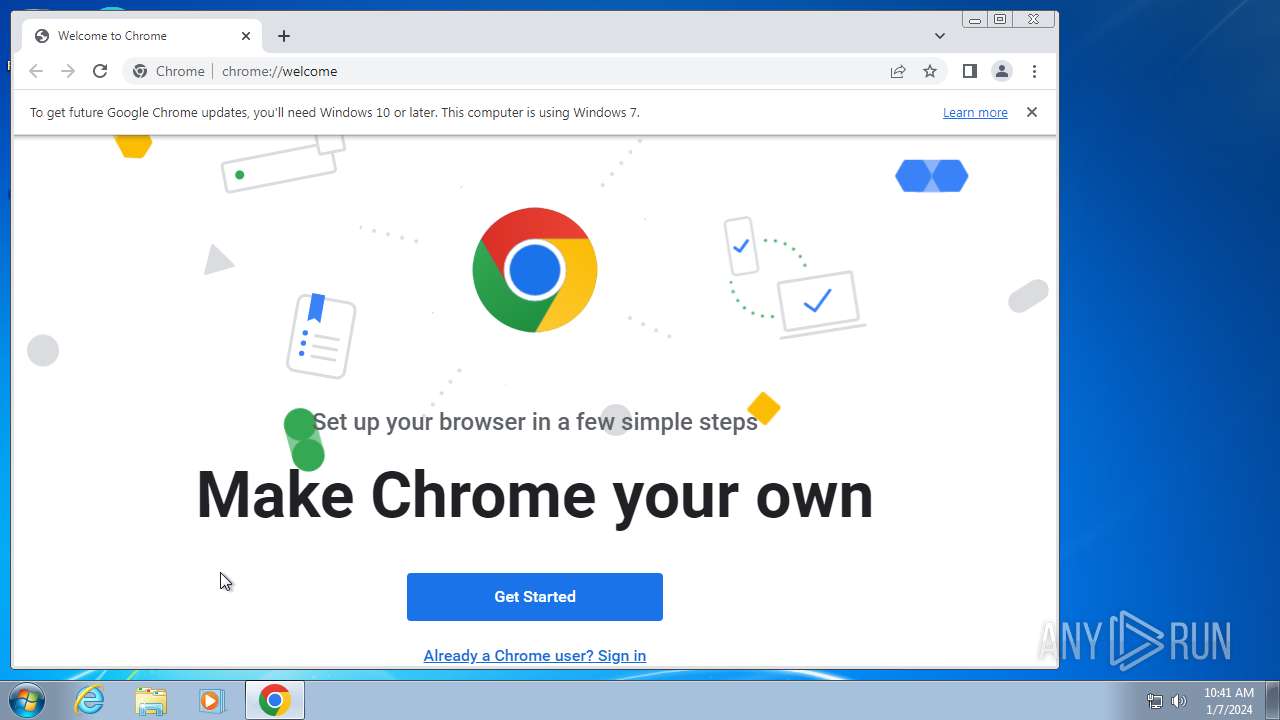Image resolution: width=1280 pixels, height=720 pixels.
Task: Follow the Already a Chrome user? Sign in link
Action: tap(535, 656)
